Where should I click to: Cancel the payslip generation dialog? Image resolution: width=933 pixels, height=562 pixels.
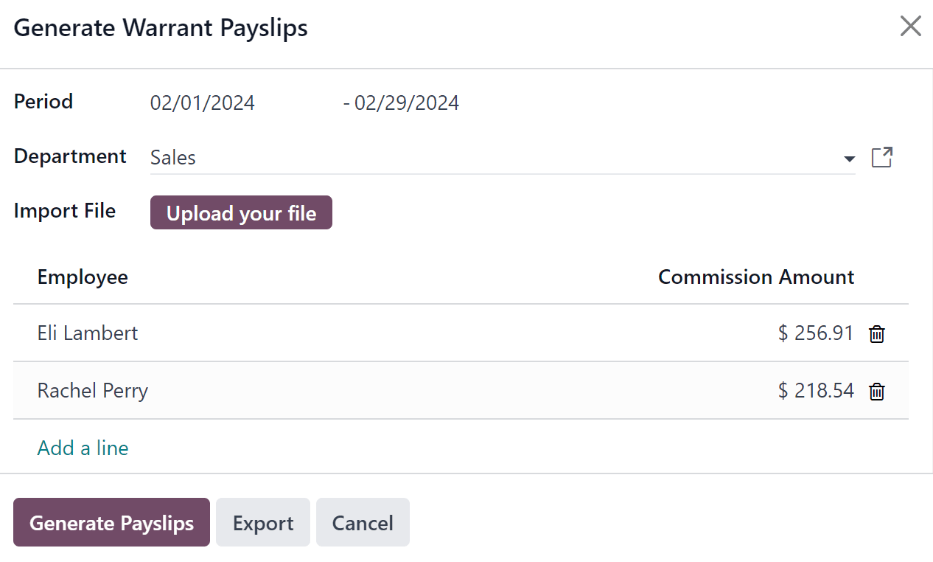click(x=362, y=523)
